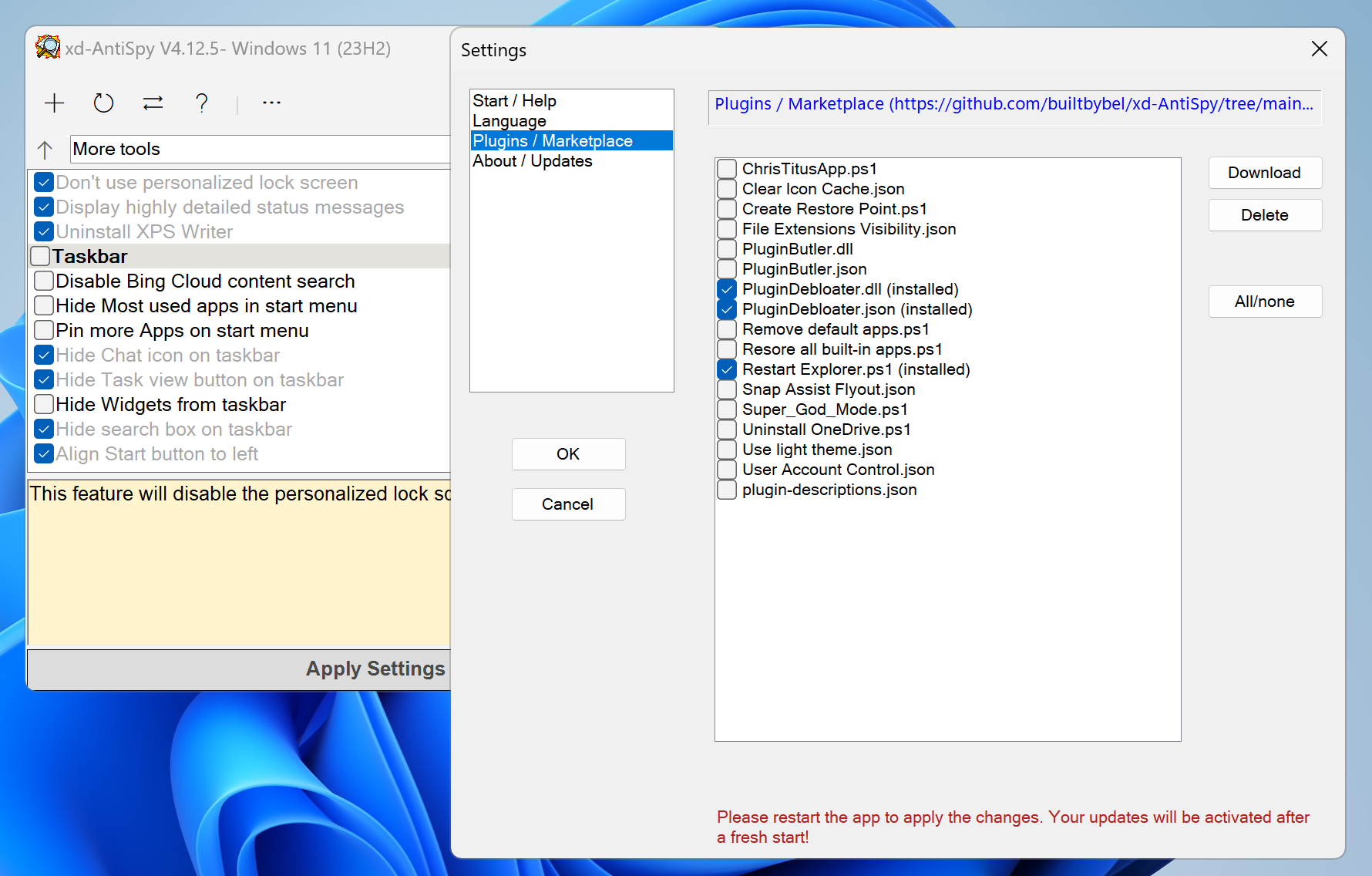This screenshot has height=876, width=1372.
Task: Uncheck Restart Explorer.ps1 plugin
Action: coord(727,369)
